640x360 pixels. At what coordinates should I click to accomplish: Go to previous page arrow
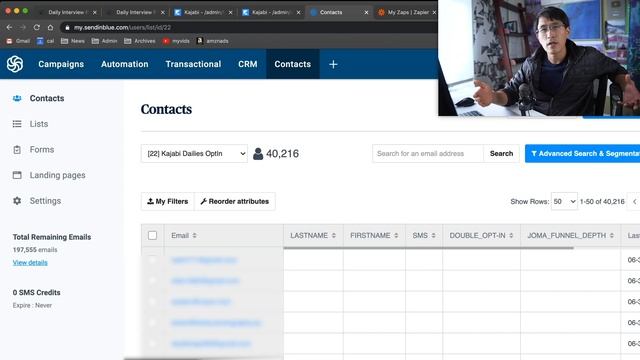(x=635, y=202)
